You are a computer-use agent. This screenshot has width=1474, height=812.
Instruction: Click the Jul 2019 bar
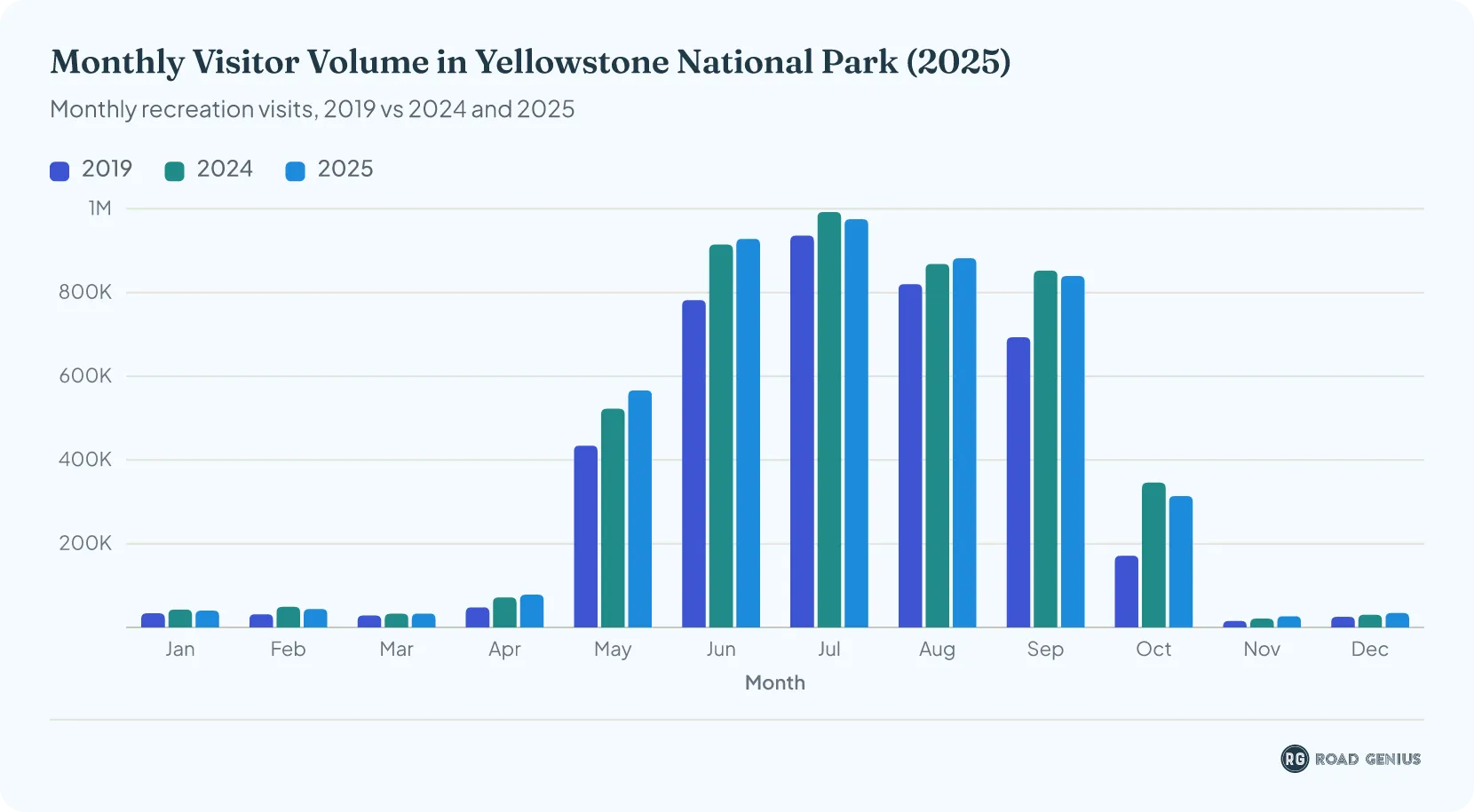coord(802,431)
